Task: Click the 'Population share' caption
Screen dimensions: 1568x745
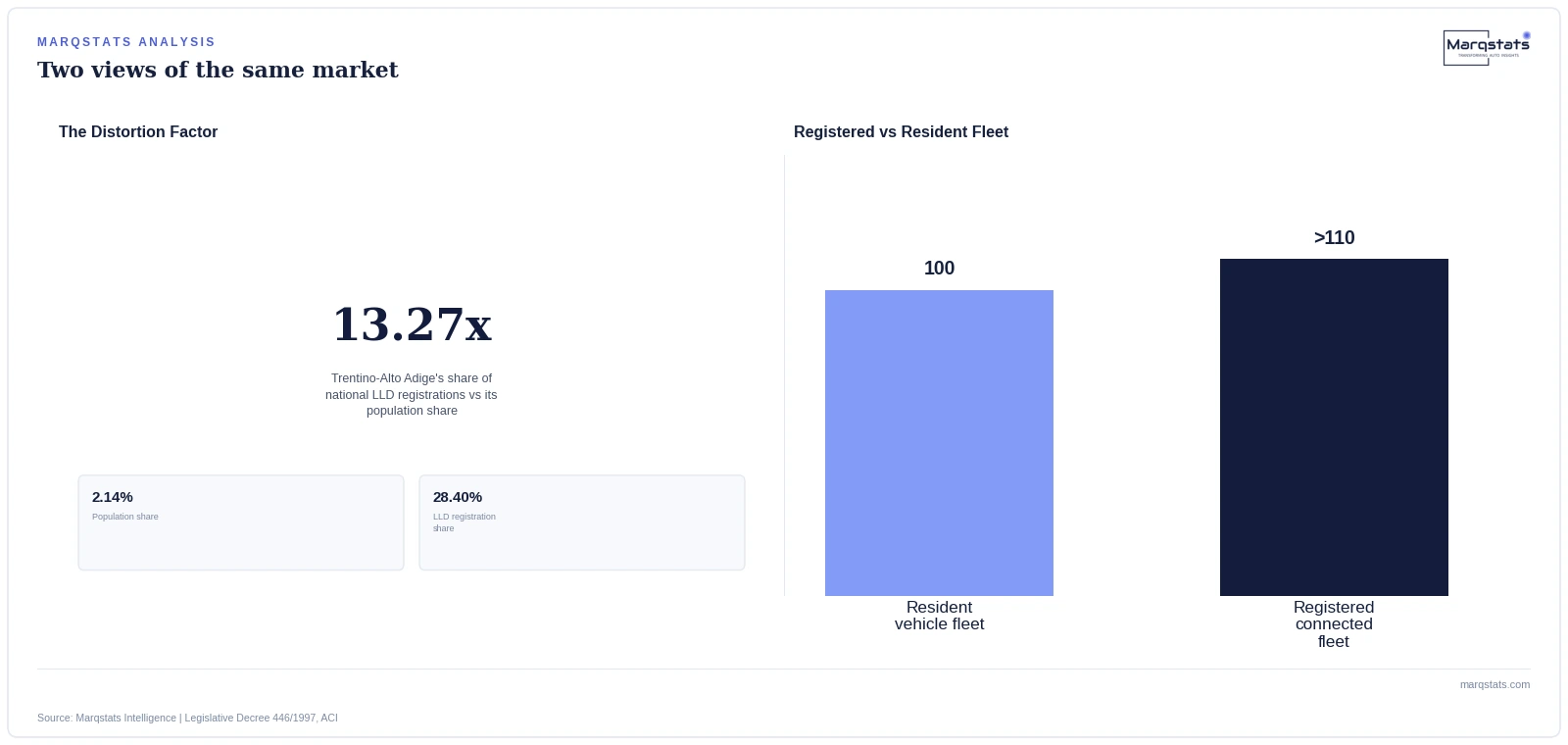Action: (x=125, y=517)
